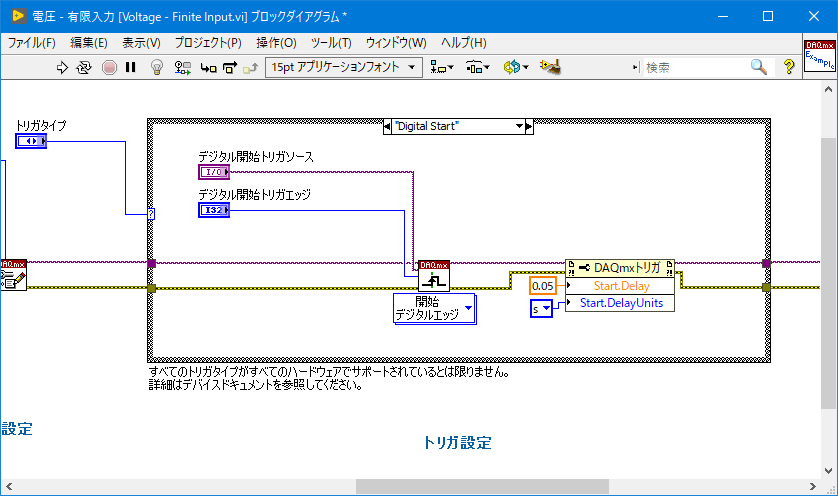Click the DAQmx Example VI icon

coord(820,56)
